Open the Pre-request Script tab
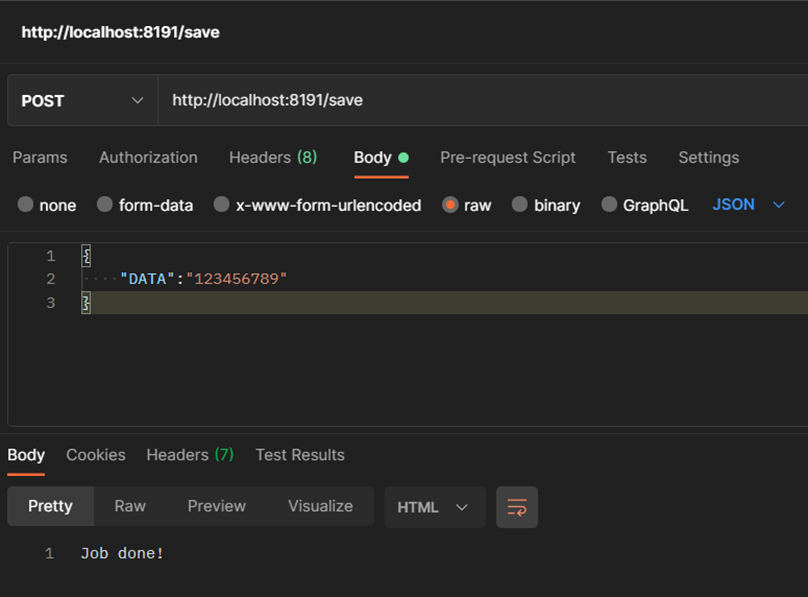 point(508,158)
